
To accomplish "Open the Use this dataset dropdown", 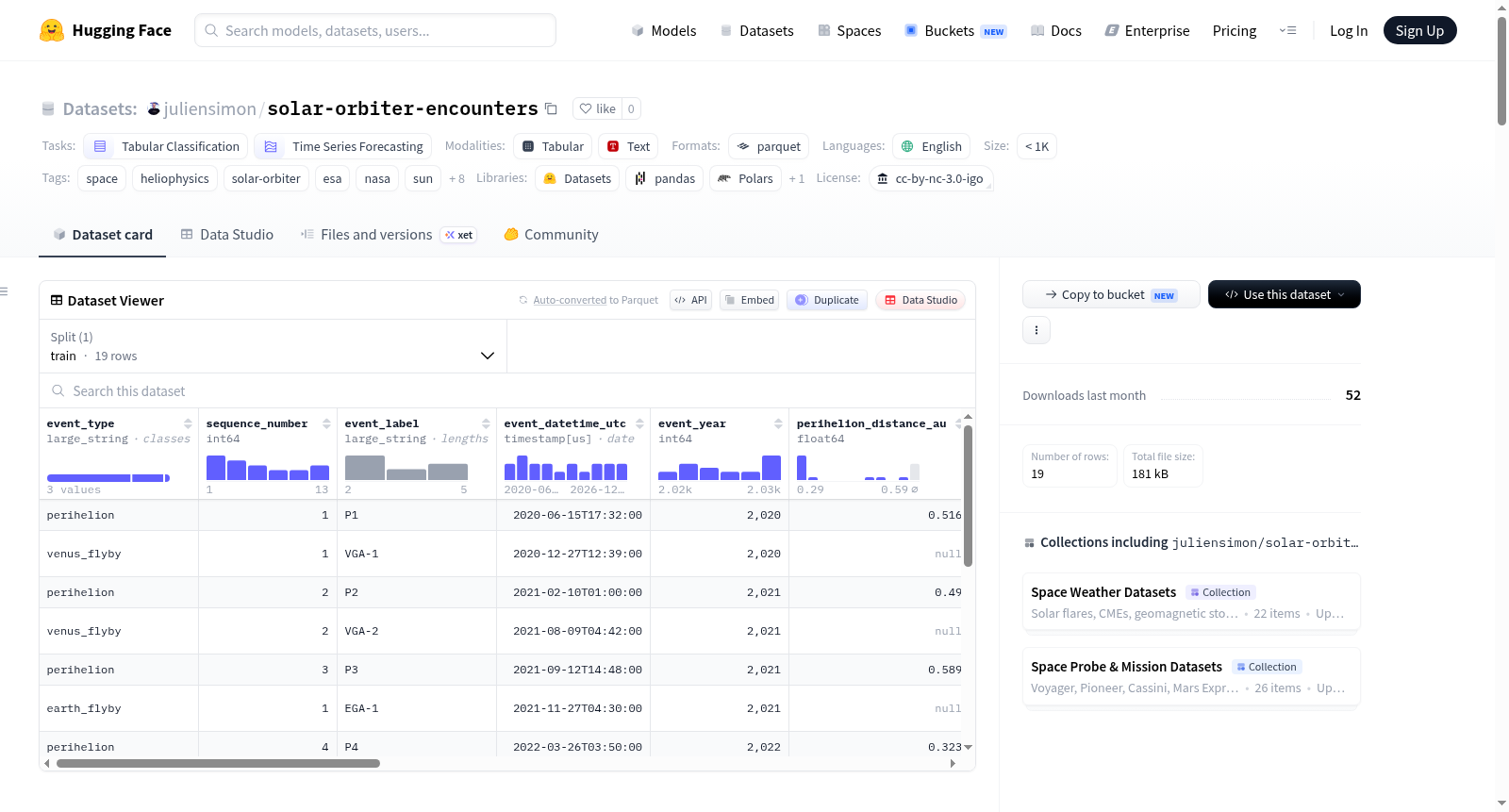I will [x=1285, y=294].
